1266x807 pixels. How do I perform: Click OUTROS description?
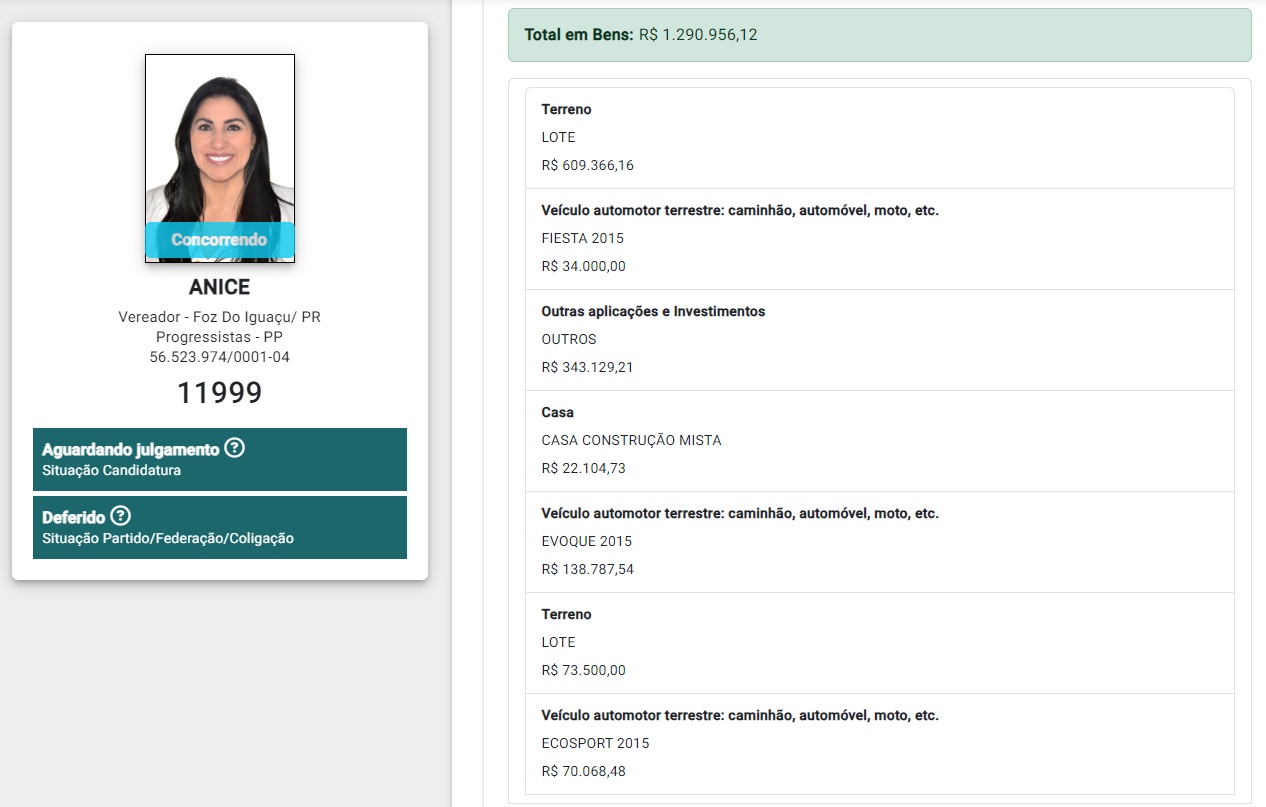569,339
